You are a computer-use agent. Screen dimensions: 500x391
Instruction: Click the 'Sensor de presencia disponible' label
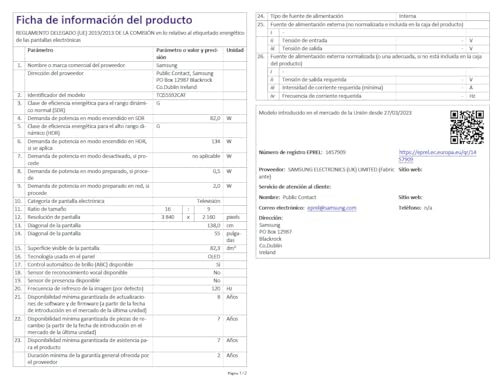coord(63,280)
